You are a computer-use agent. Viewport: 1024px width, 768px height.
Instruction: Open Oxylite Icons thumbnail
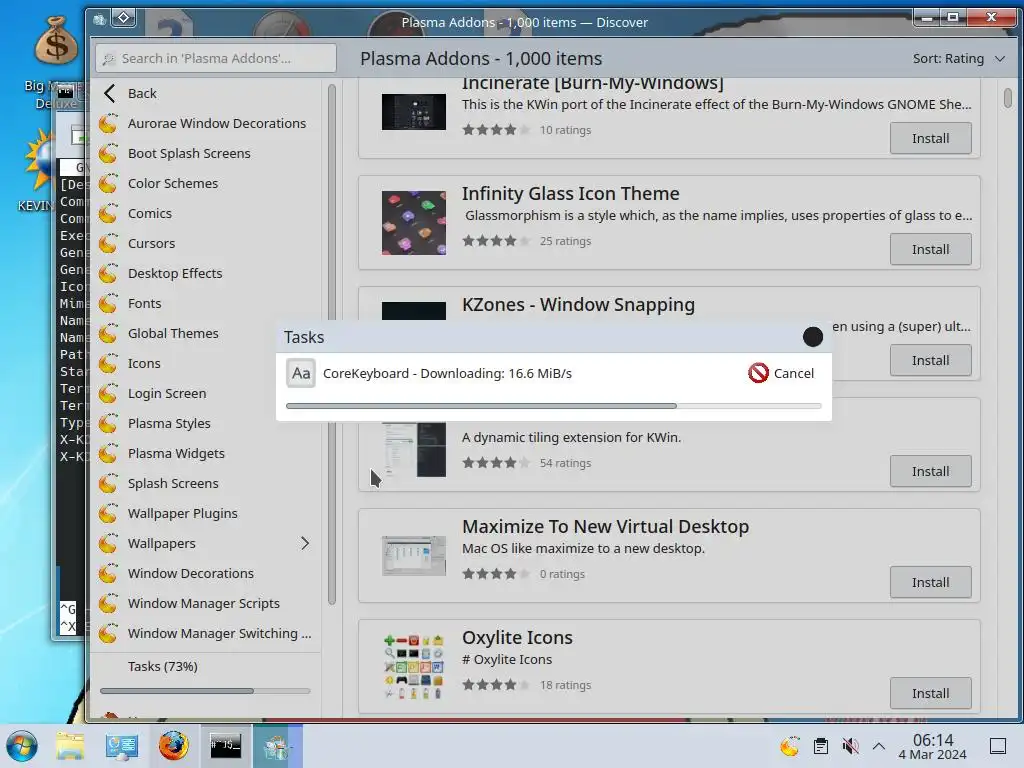[x=414, y=667]
